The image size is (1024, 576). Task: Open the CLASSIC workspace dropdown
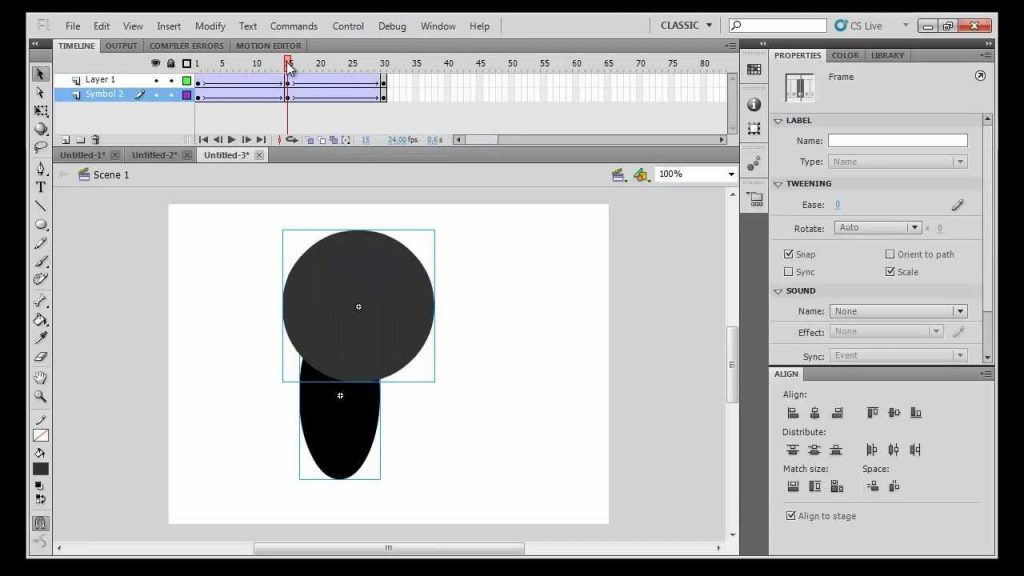(x=686, y=25)
